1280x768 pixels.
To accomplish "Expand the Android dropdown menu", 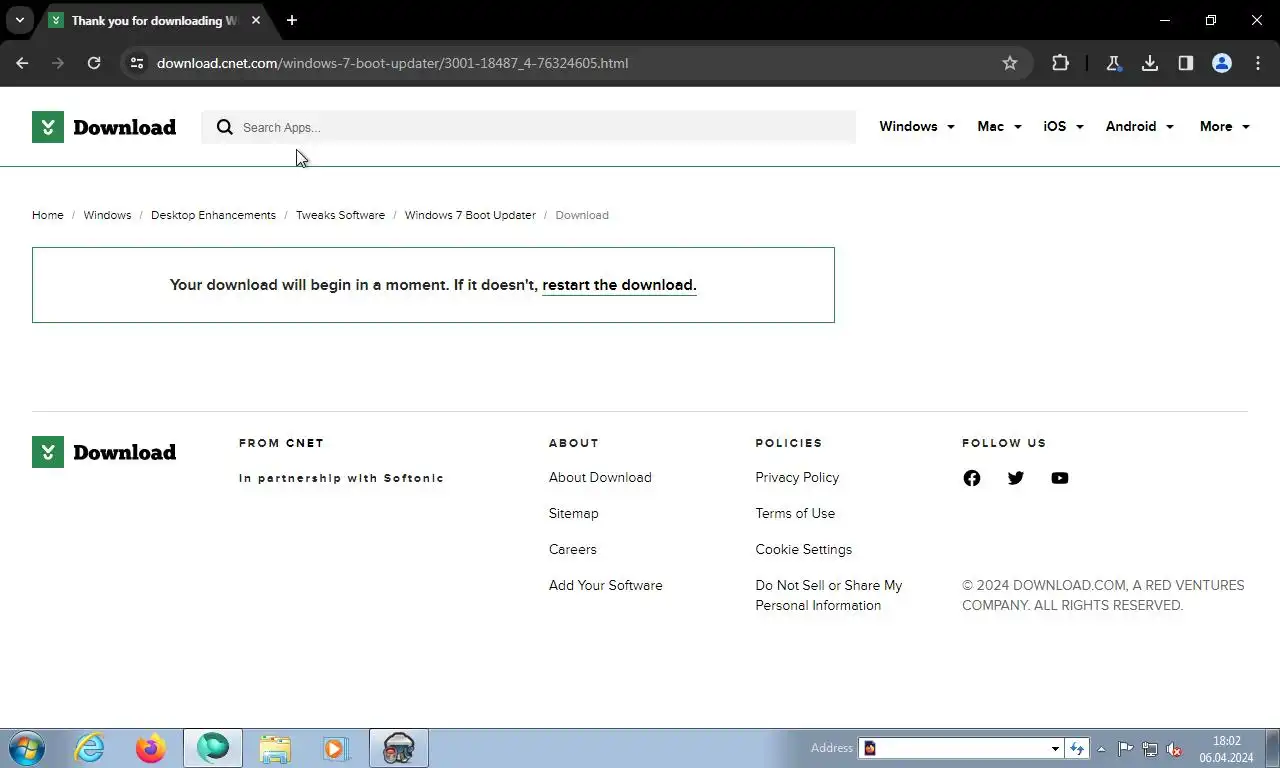I will 1139,126.
